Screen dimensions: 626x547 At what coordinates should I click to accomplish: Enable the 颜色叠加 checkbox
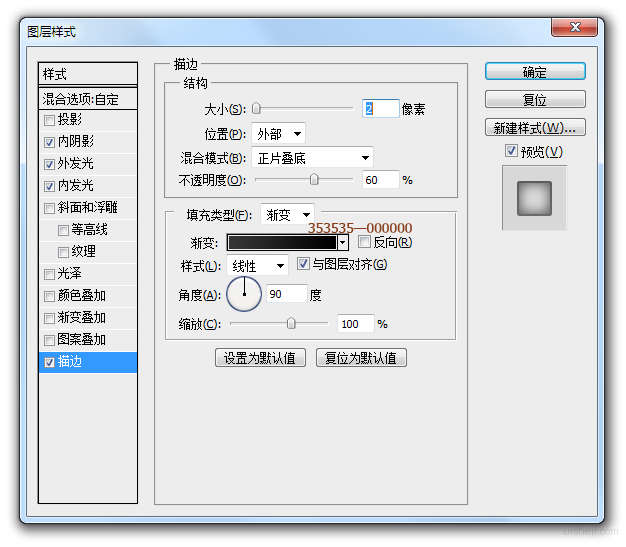click(49, 296)
